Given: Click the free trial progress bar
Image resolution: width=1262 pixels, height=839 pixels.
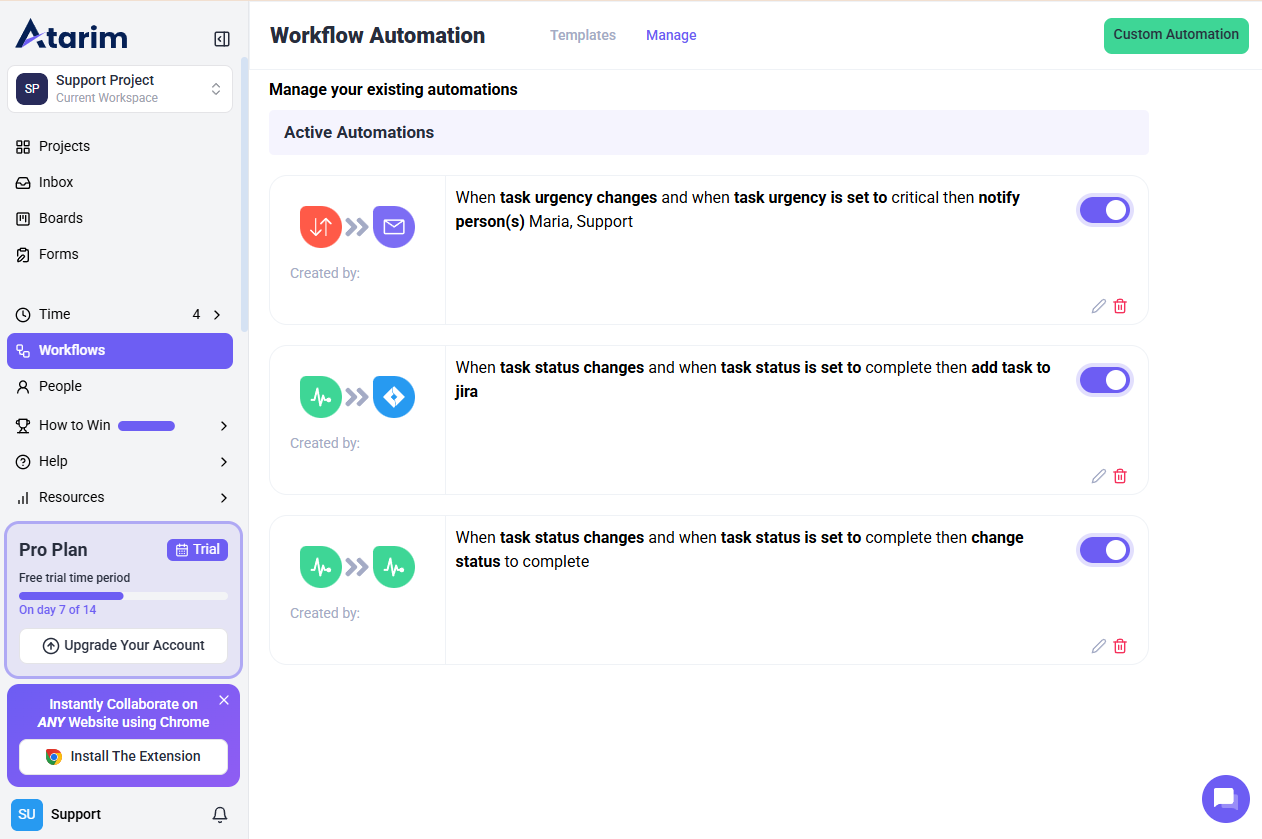Looking at the screenshot, I should (x=123, y=596).
